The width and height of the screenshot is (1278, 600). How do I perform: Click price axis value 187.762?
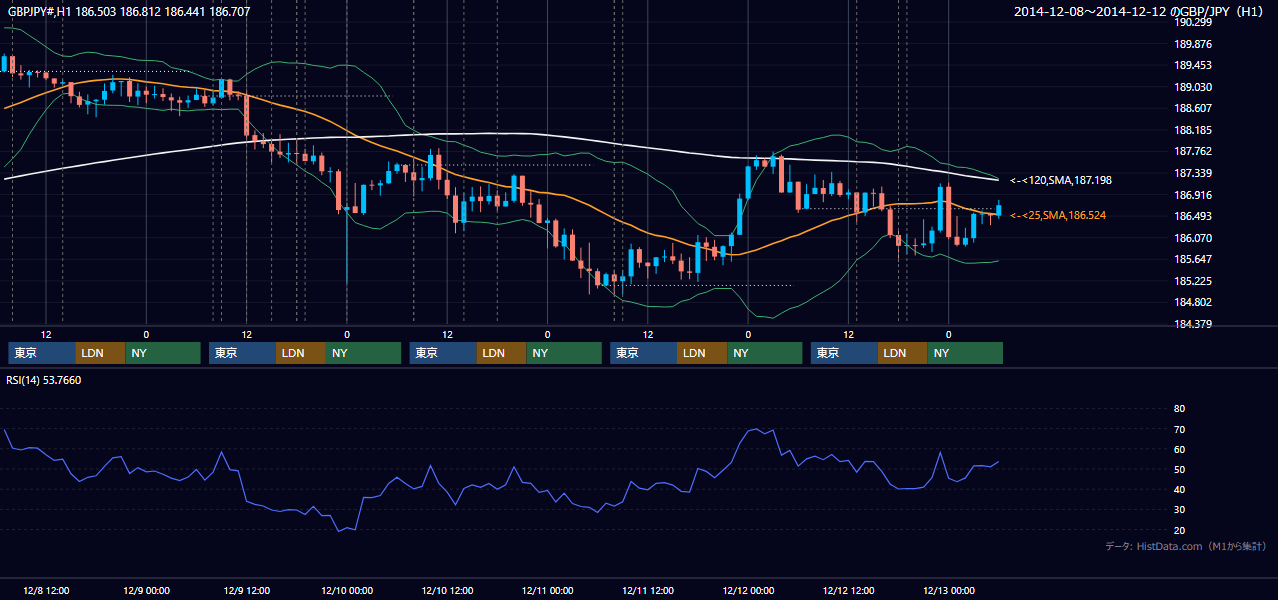click(x=1194, y=152)
